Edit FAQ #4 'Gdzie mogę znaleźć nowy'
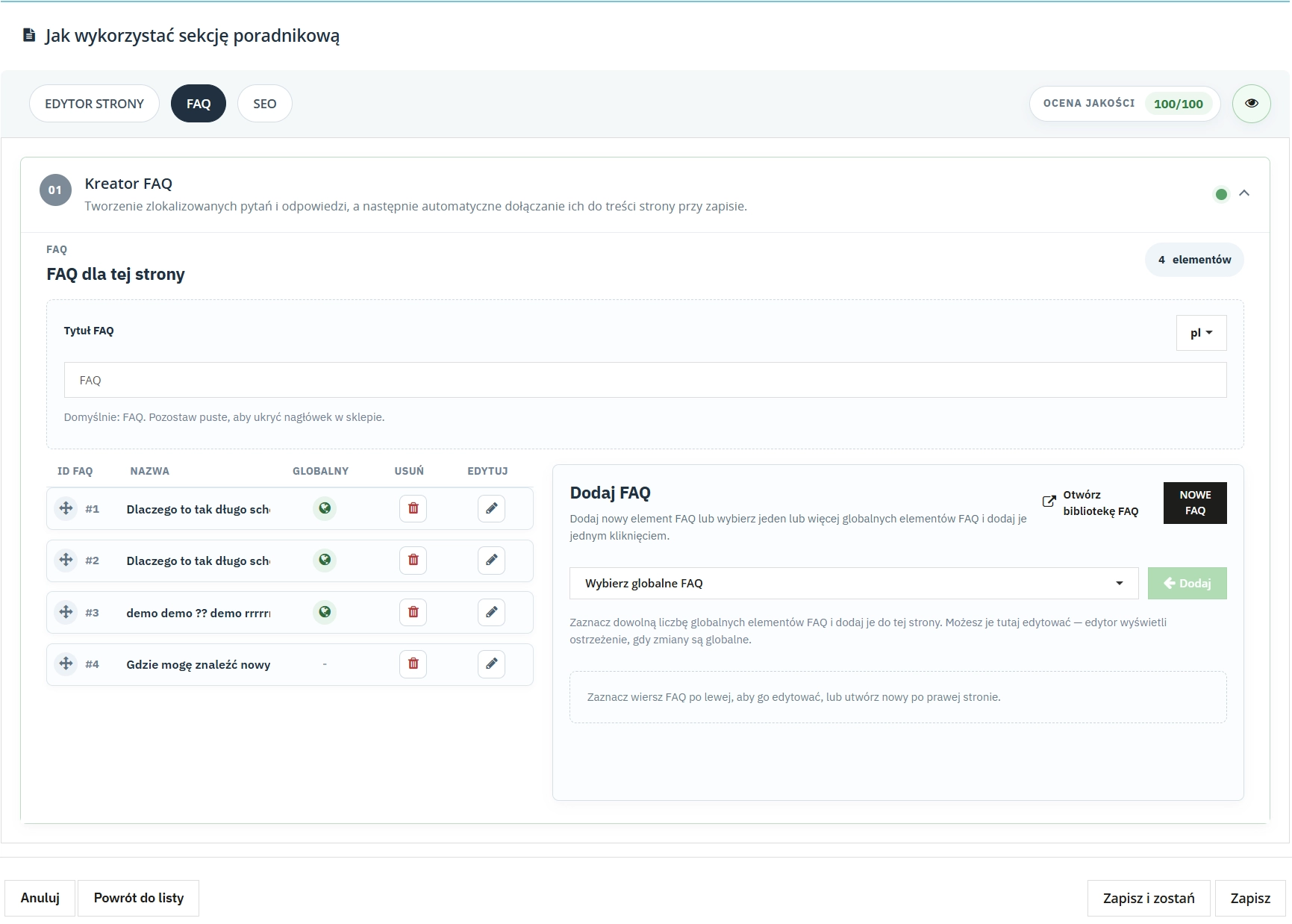The height and width of the screenshot is (924, 1292). tap(491, 664)
